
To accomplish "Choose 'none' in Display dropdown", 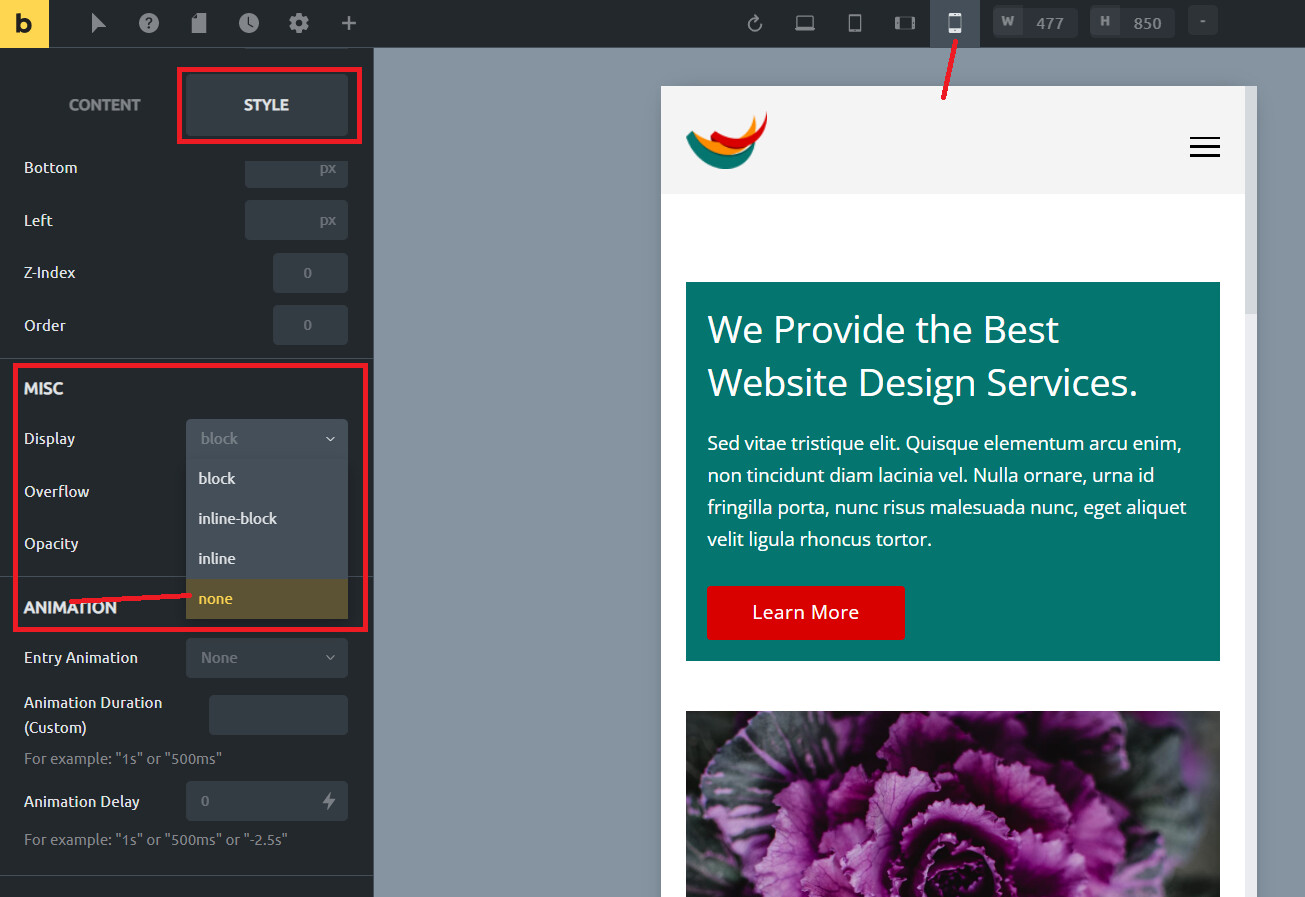I will (x=266, y=599).
